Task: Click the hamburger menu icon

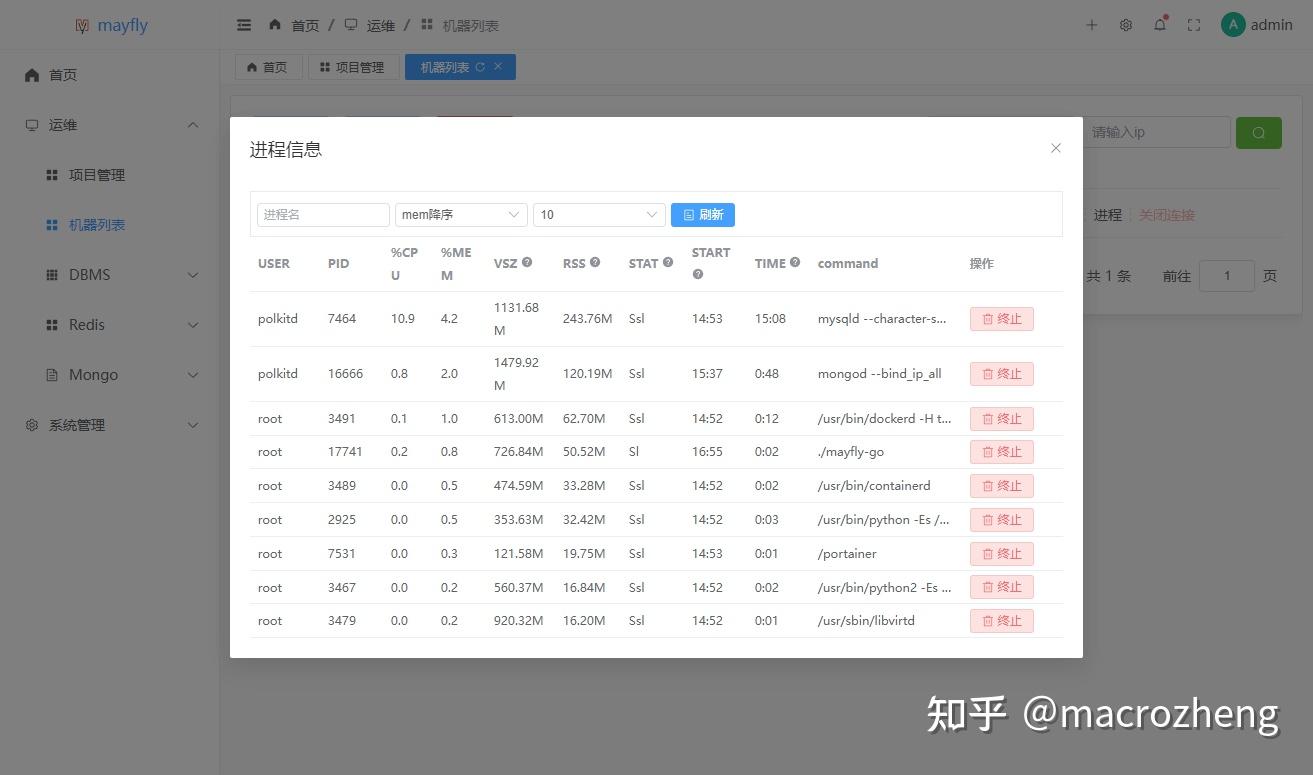Action: (243, 24)
